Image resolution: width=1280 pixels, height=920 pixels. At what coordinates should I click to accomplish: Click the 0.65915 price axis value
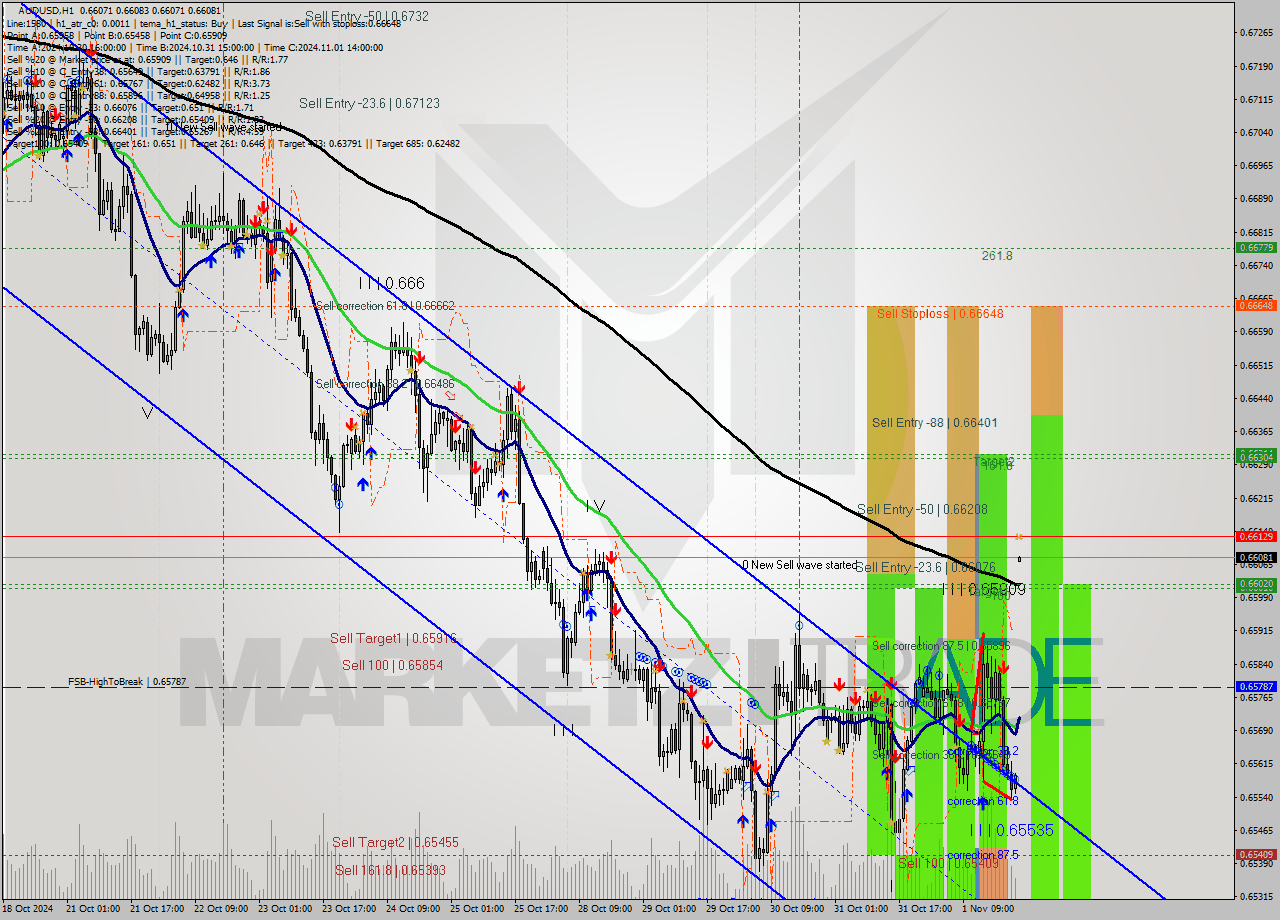1256,631
